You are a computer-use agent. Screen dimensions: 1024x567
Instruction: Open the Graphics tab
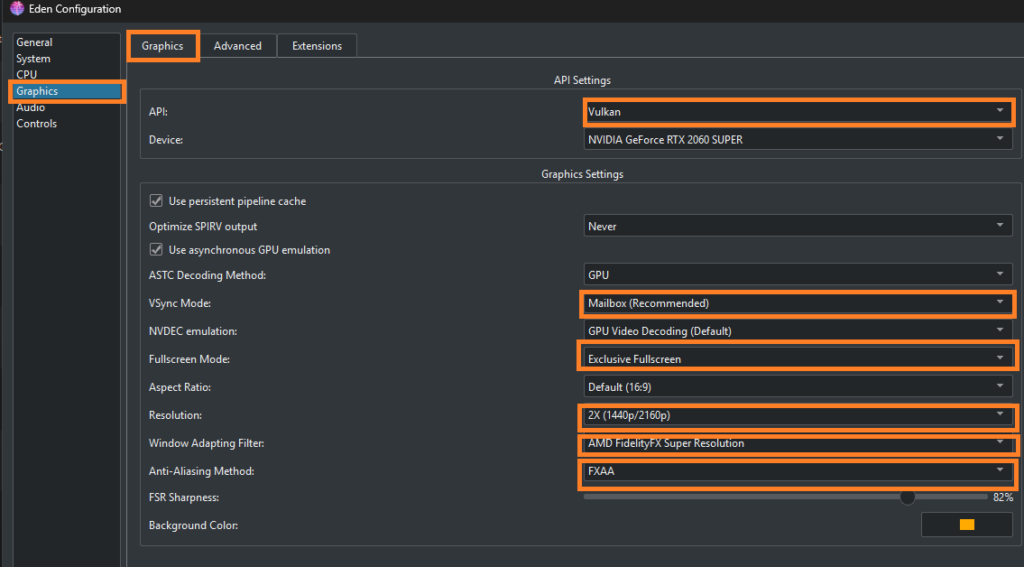point(162,46)
